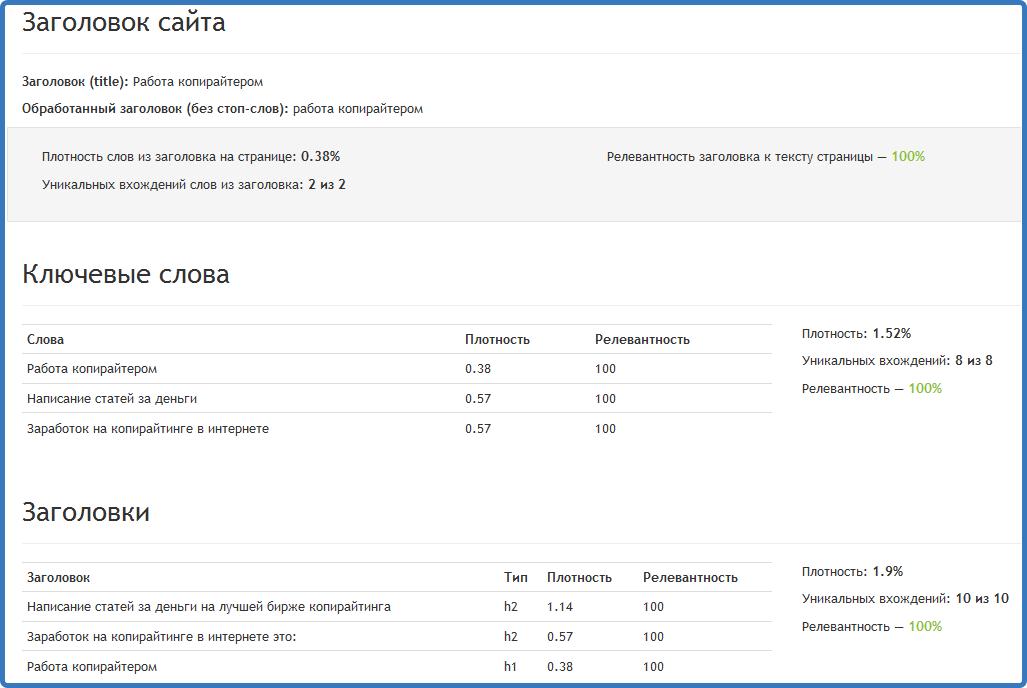Click the "8 из 8" unique occurrences value

click(x=973, y=361)
